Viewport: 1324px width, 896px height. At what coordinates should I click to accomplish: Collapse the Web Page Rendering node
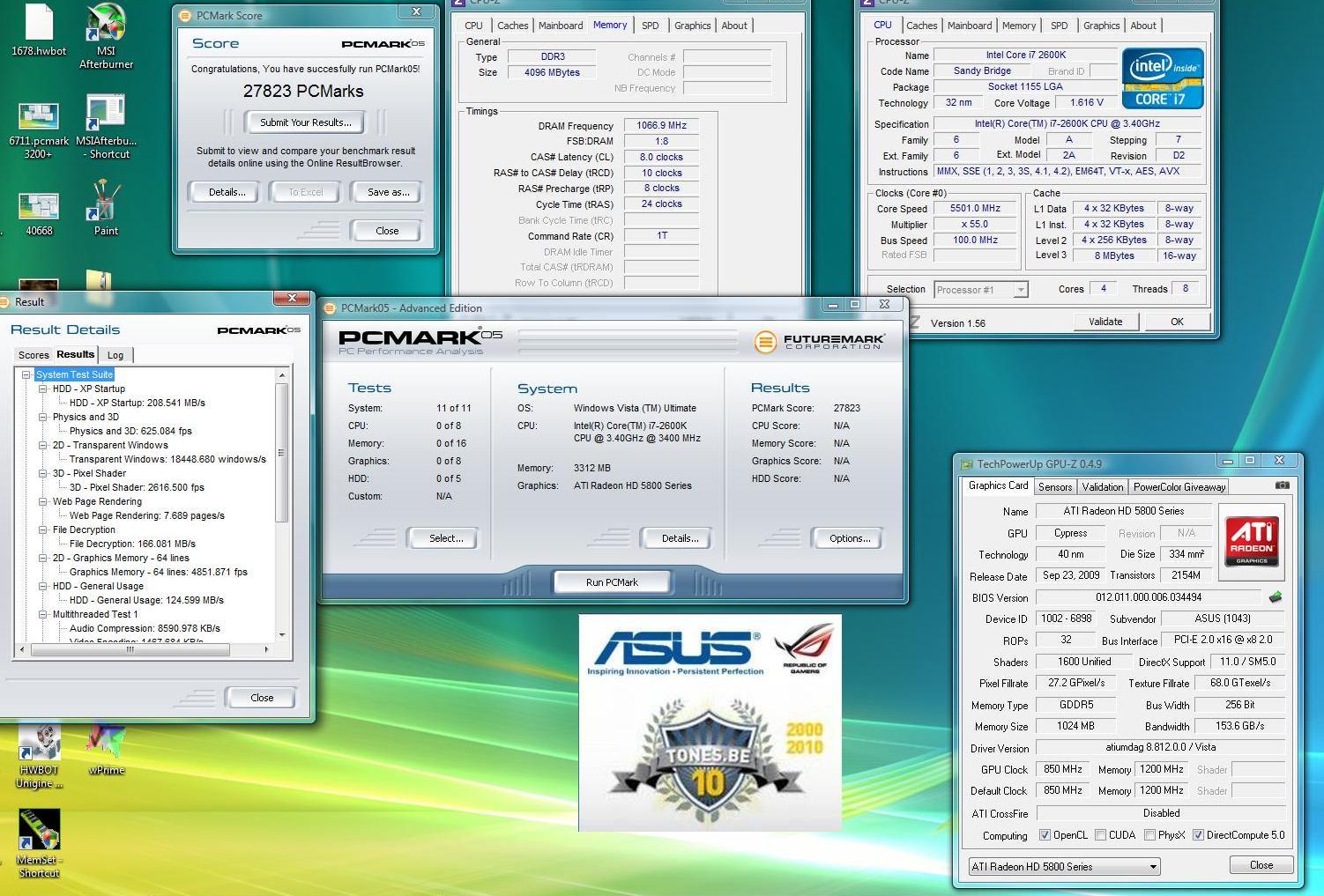pyautogui.click(x=42, y=501)
